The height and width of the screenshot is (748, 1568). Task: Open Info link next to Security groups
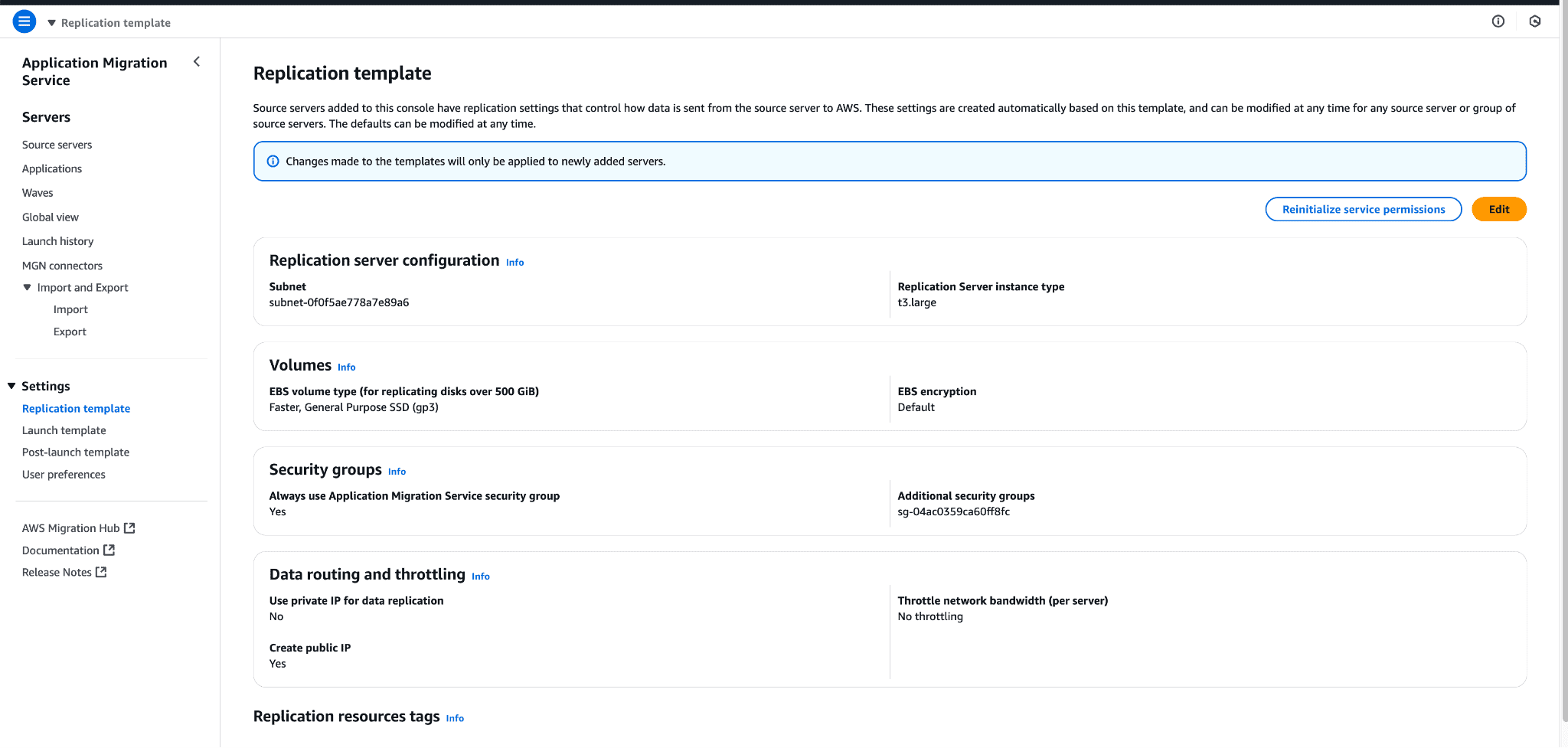pyautogui.click(x=397, y=472)
